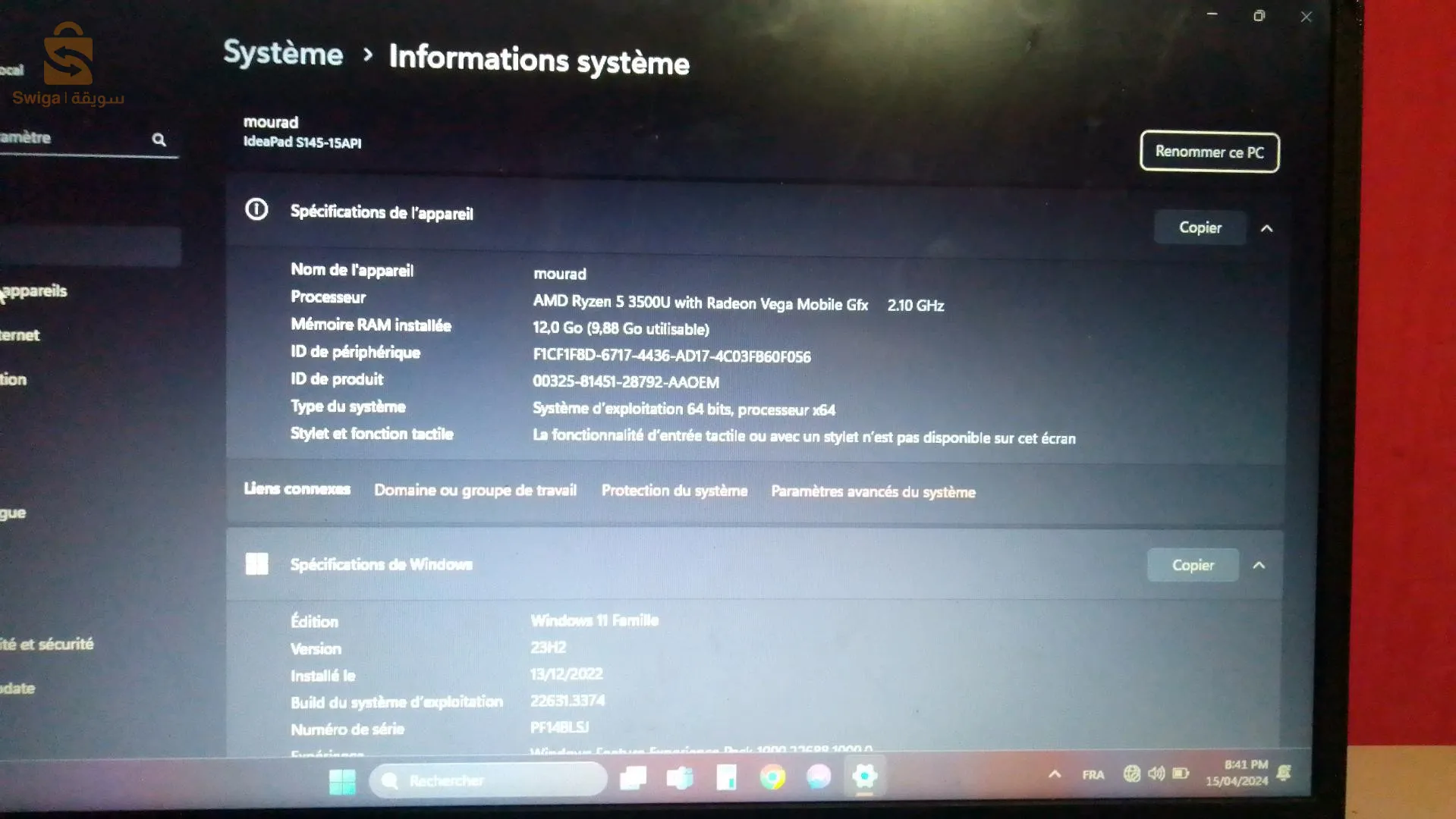The image size is (1456, 819).
Task: Open the Windows Start menu
Action: (342, 780)
